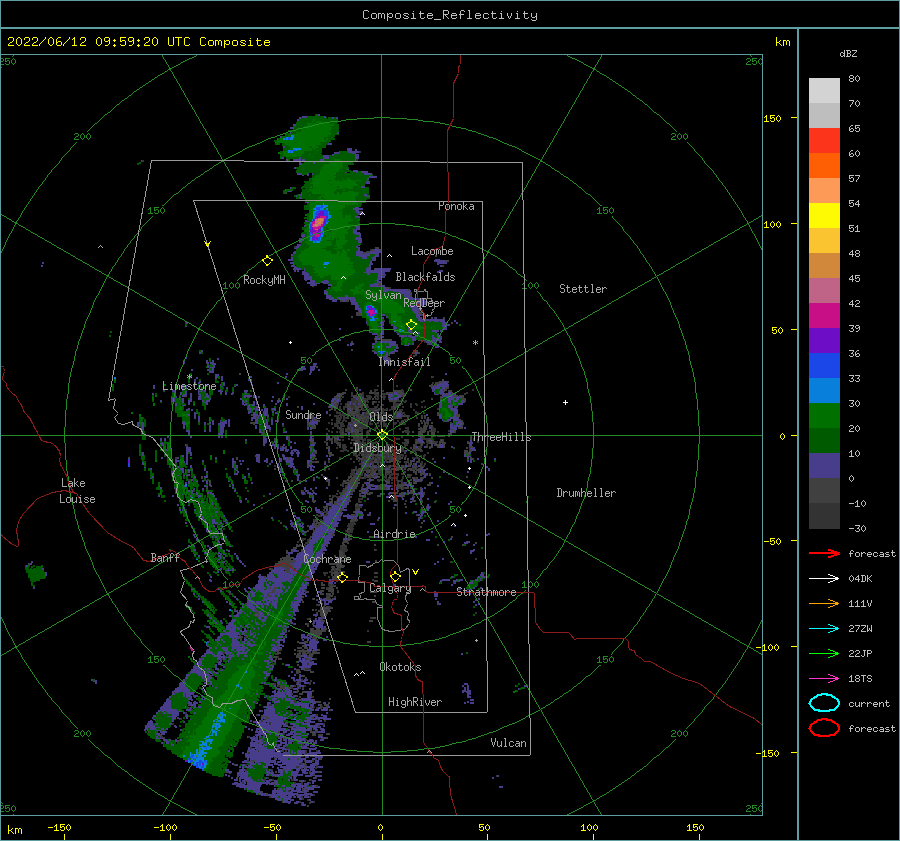
Task: Click the yellow diamond marker over Calgary
Action: [395, 576]
